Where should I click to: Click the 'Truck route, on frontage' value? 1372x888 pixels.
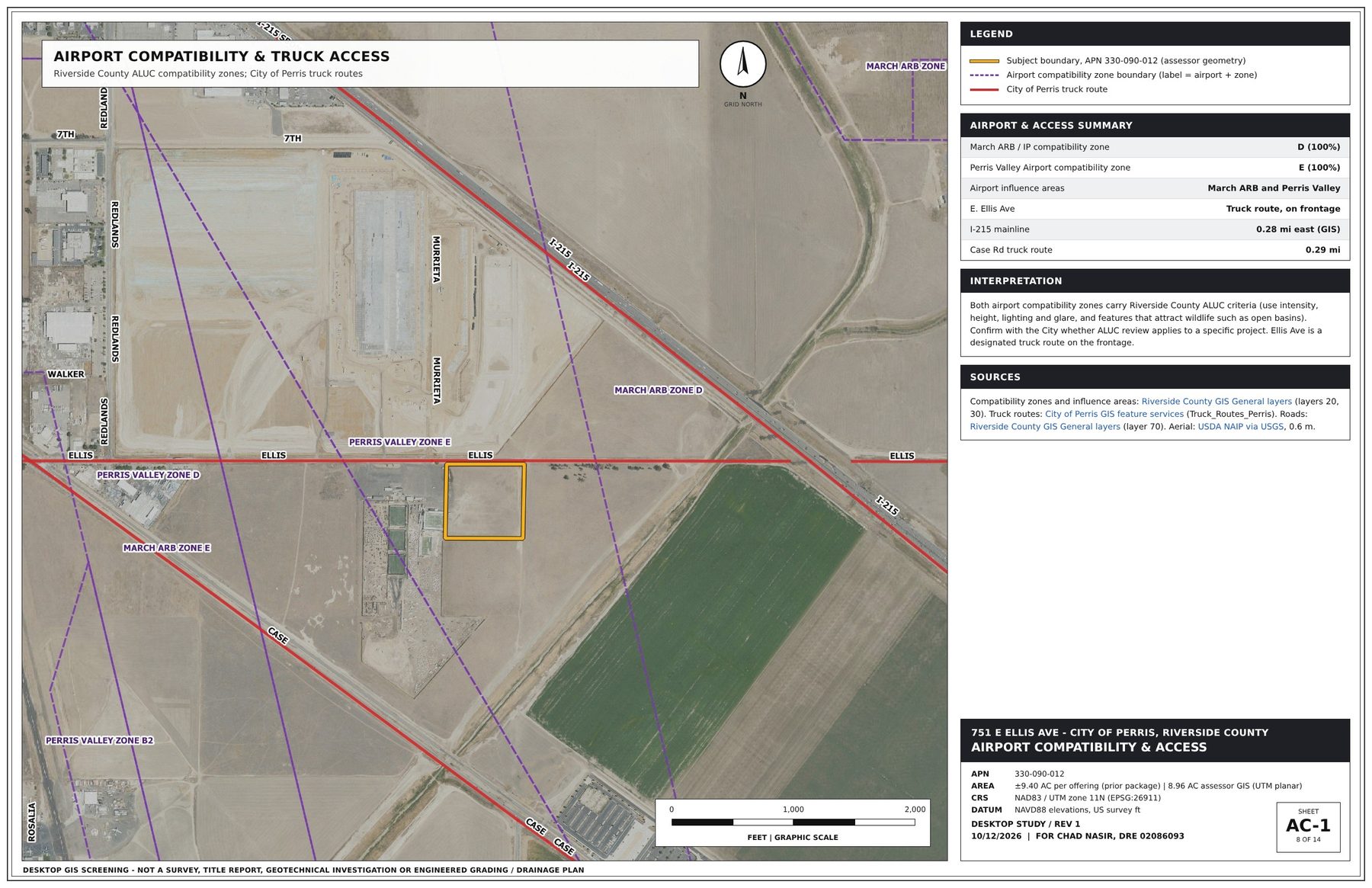(x=1283, y=209)
